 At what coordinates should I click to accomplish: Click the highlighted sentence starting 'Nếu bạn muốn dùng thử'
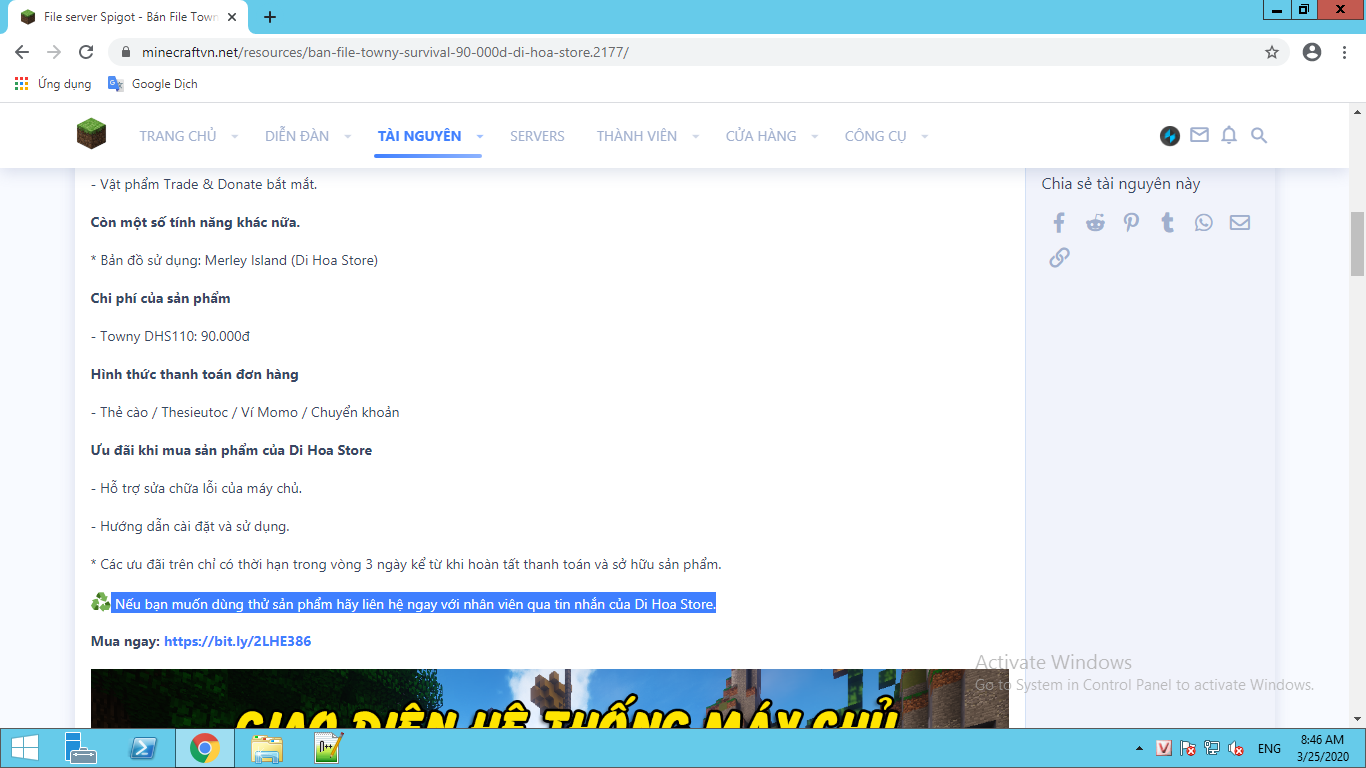[x=415, y=604]
